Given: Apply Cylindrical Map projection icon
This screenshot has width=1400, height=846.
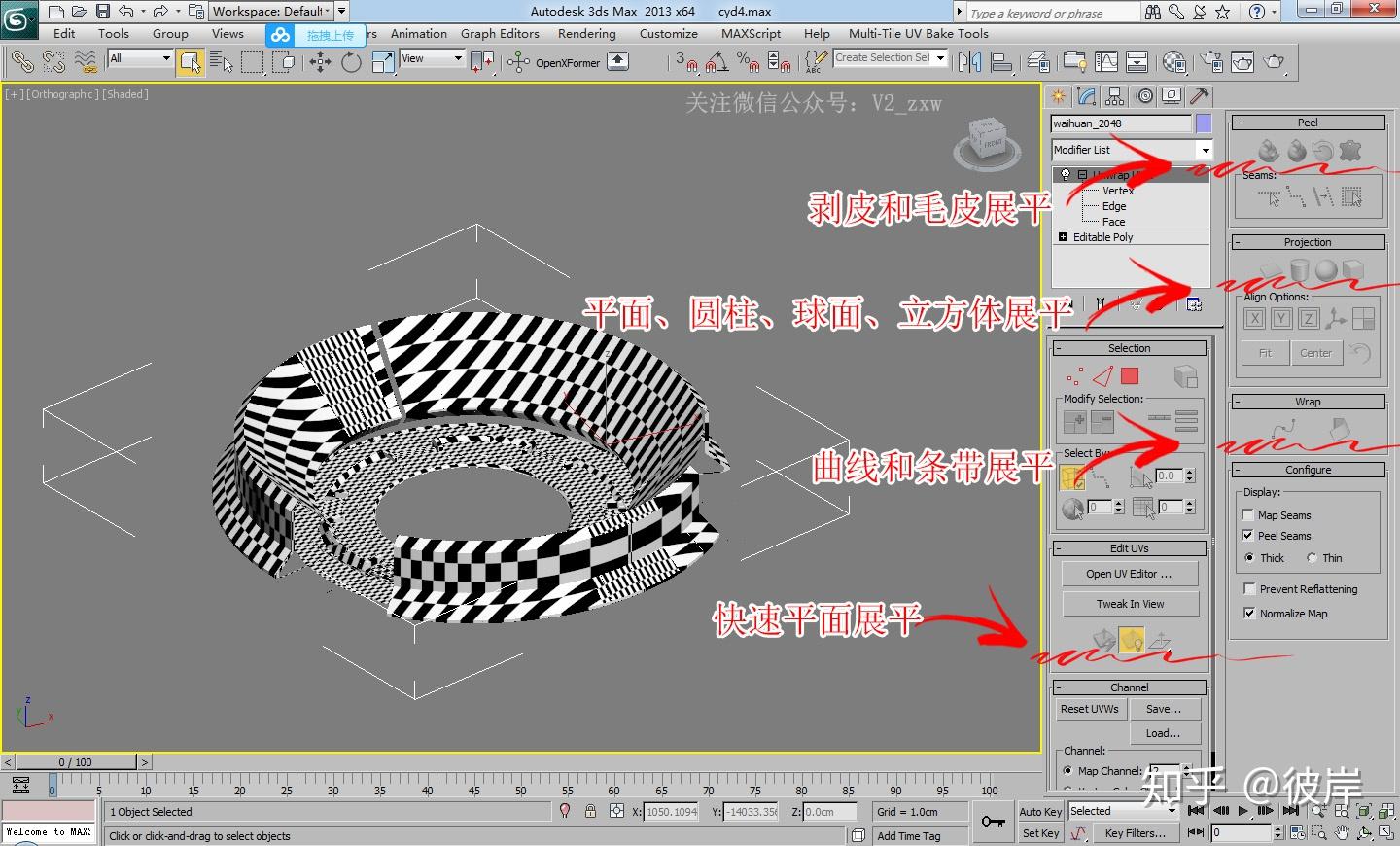Looking at the screenshot, I should tap(1300, 269).
